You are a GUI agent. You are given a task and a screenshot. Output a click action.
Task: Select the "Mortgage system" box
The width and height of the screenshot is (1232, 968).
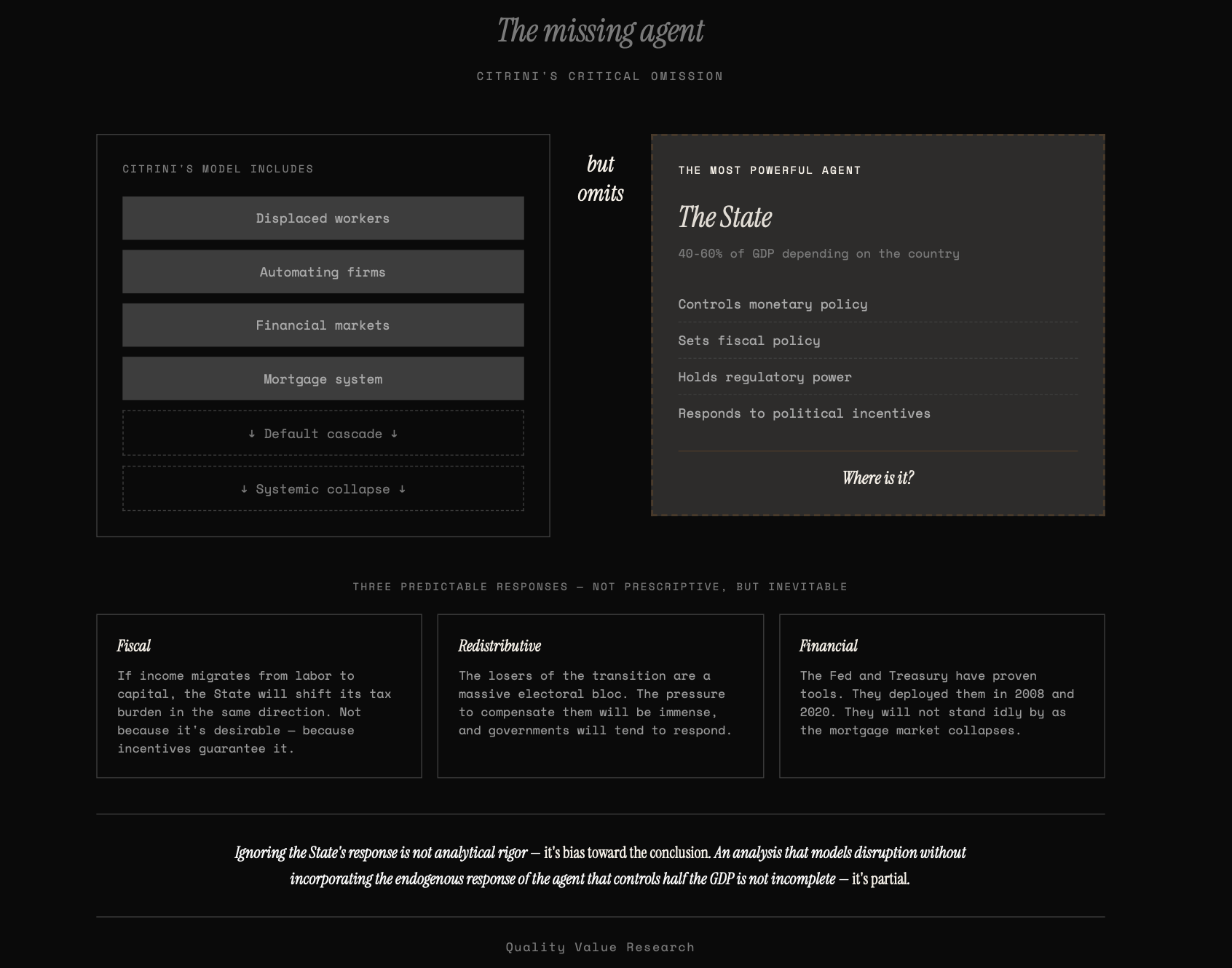pyautogui.click(x=323, y=378)
